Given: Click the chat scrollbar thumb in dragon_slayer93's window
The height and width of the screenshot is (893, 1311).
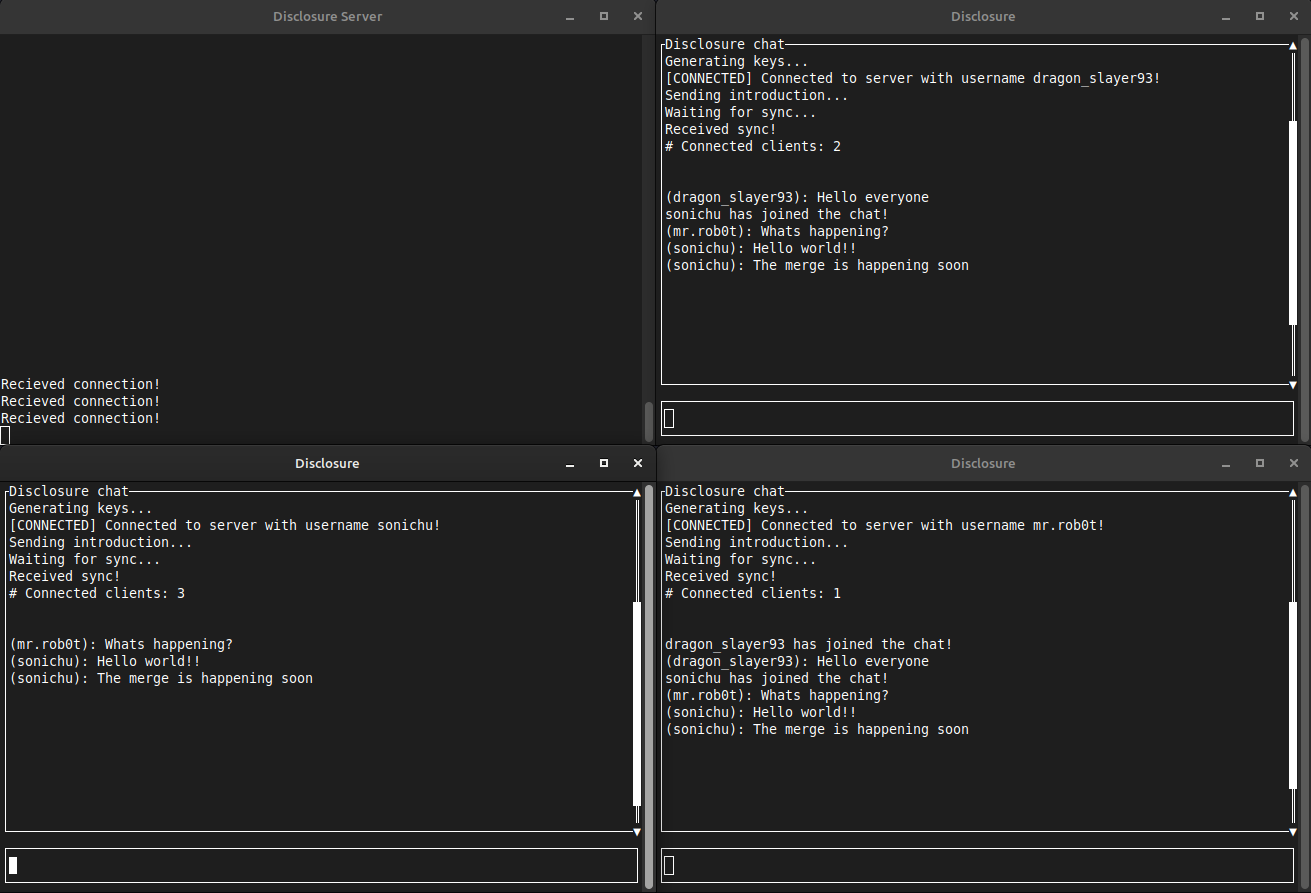Looking at the screenshot, I should [1293, 222].
